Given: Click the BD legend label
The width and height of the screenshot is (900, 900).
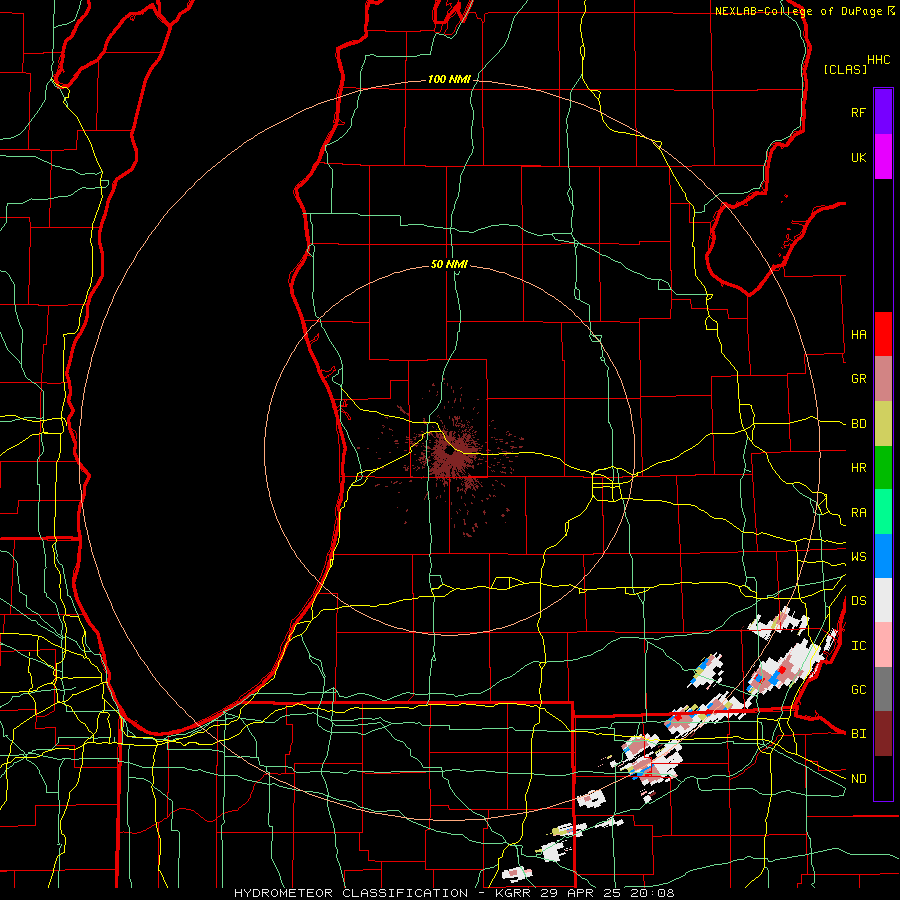Looking at the screenshot, I should point(858,424).
